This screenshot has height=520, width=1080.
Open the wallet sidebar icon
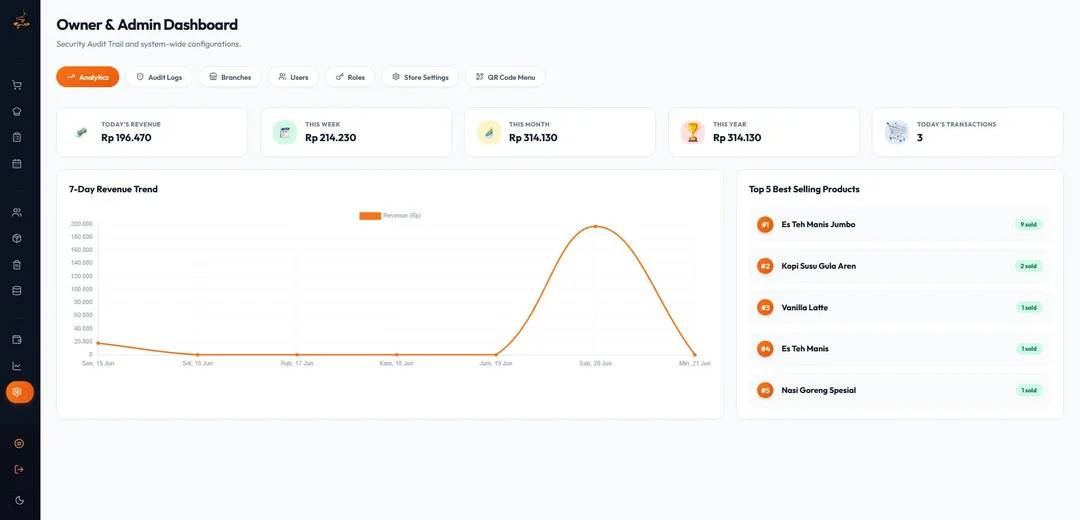coord(17,340)
